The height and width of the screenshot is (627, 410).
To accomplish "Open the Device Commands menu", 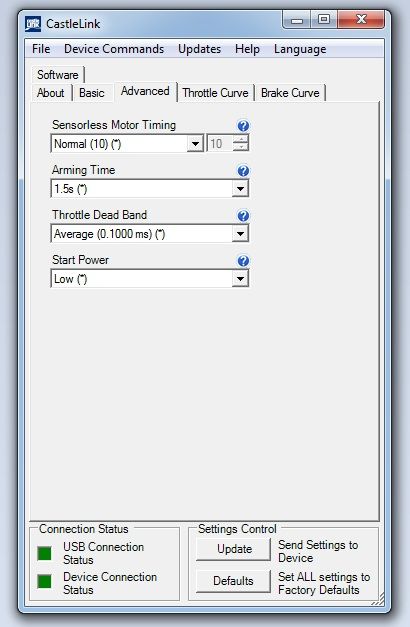I will (114, 49).
